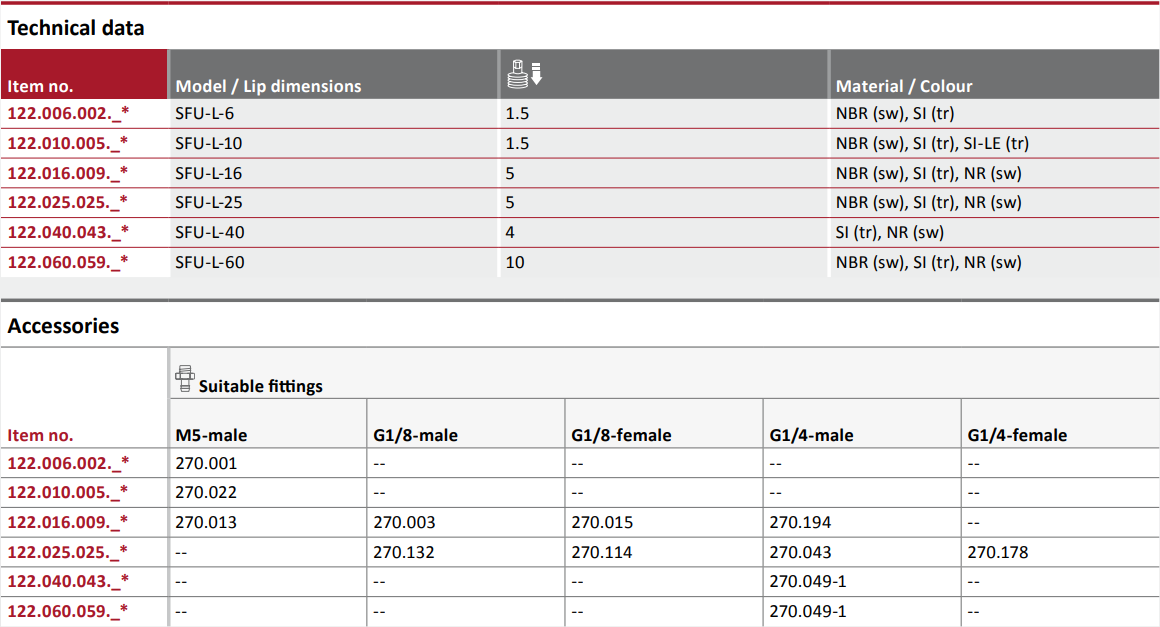Image resolution: width=1160 pixels, height=627 pixels.
Task: Click the suction cup stroke icon in header
Action: pyautogui.click(x=525, y=75)
